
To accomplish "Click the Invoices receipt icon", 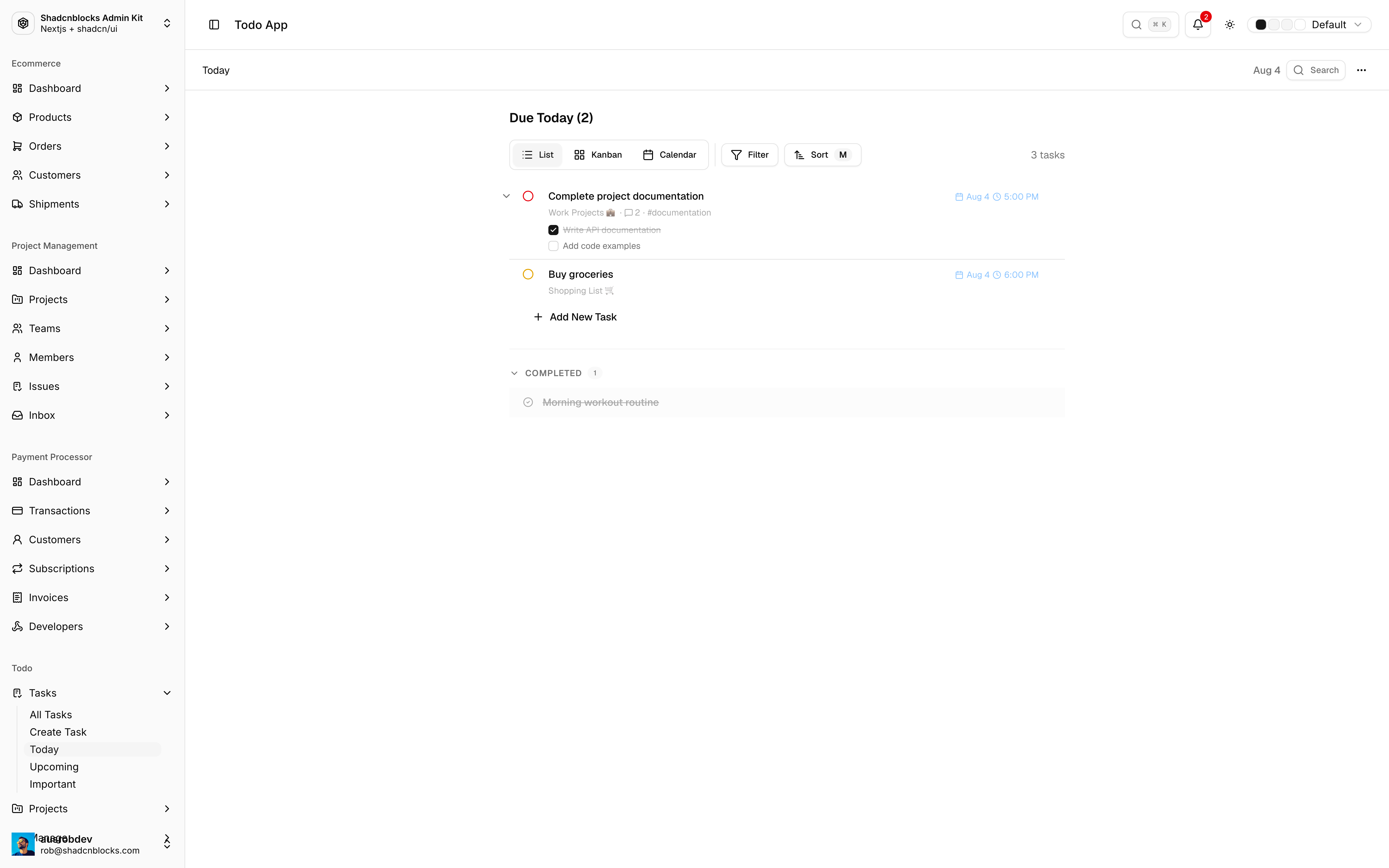I will point(17,598).
